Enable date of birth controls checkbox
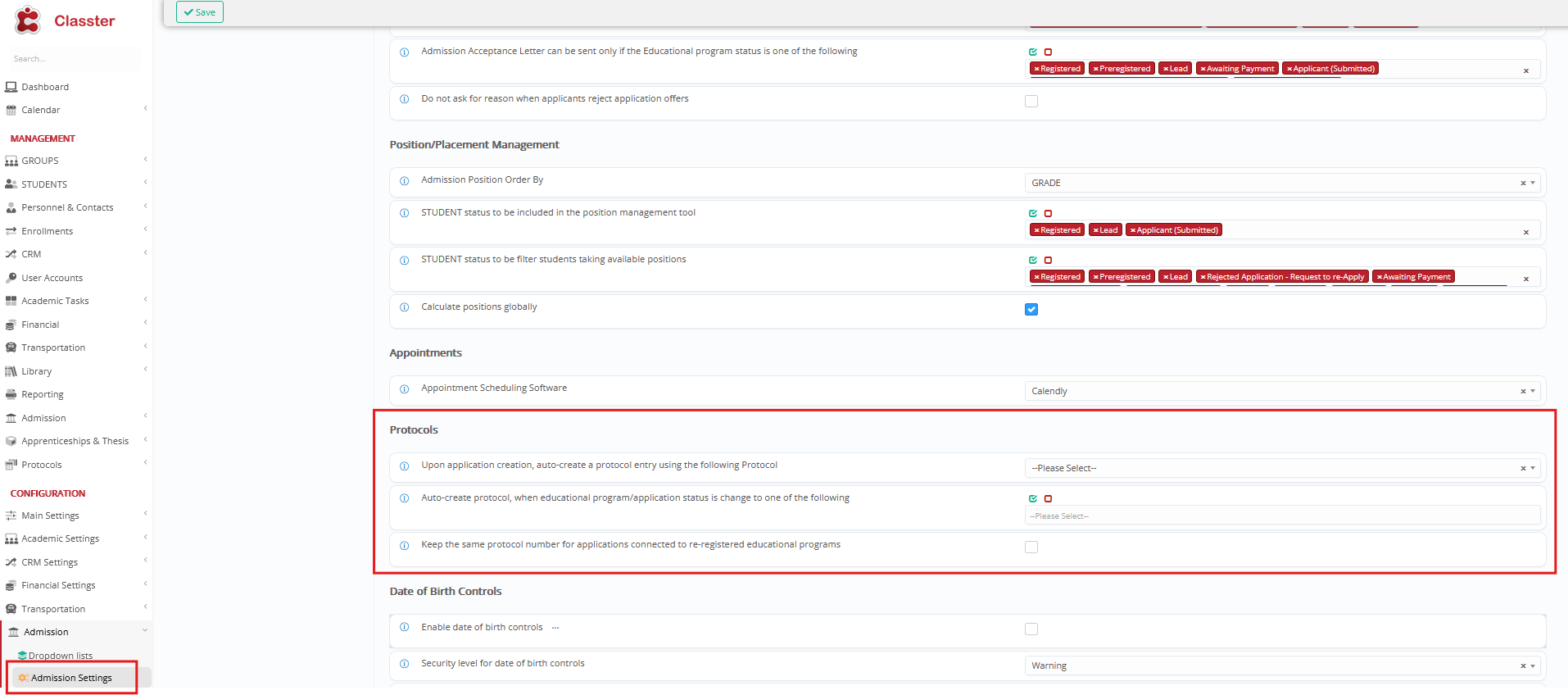Screen dimensions: 1568x695 (1031, 629)
